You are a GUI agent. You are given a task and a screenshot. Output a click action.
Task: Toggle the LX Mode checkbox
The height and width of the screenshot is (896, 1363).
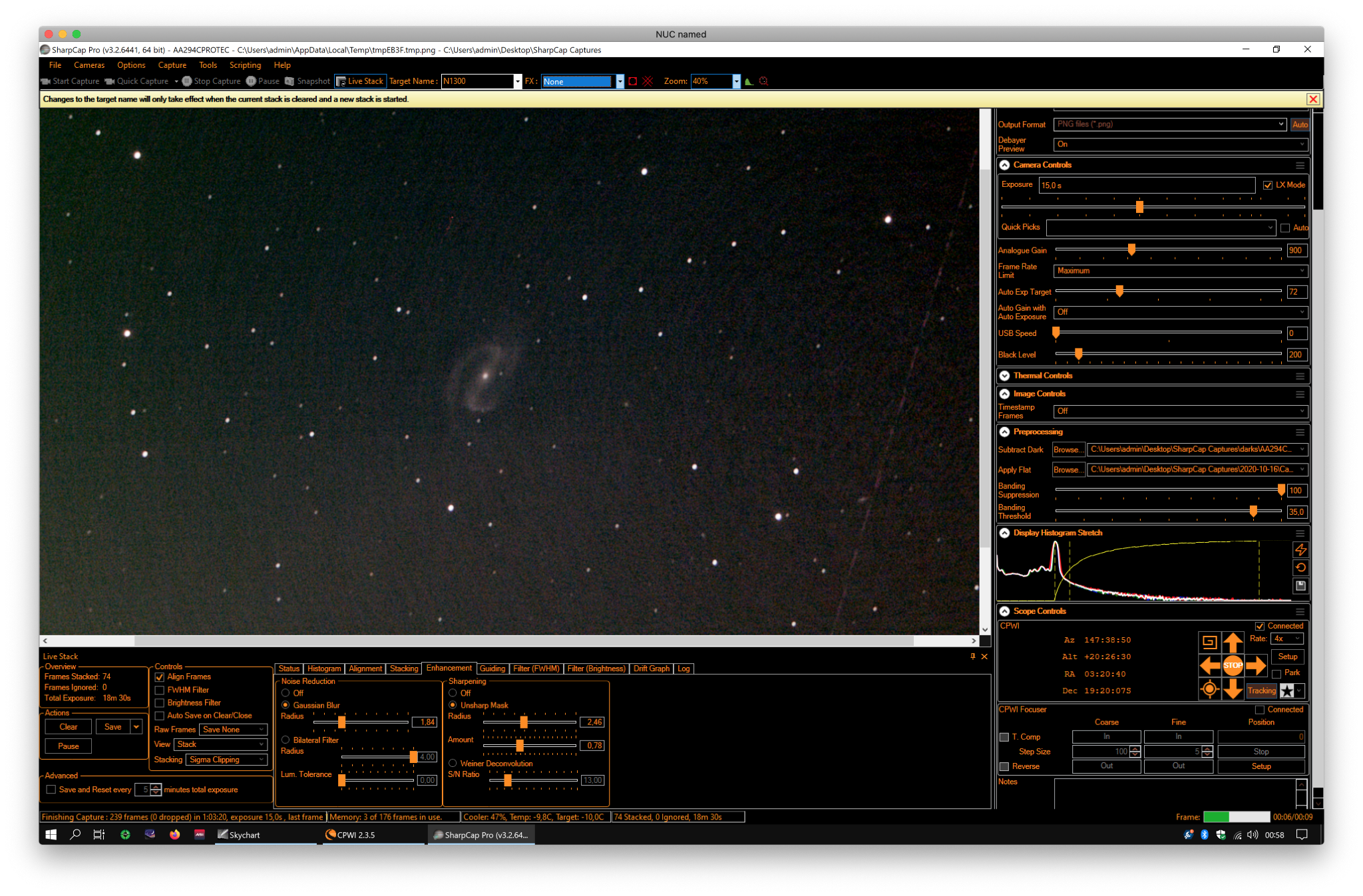click(x=1268, y=185)
